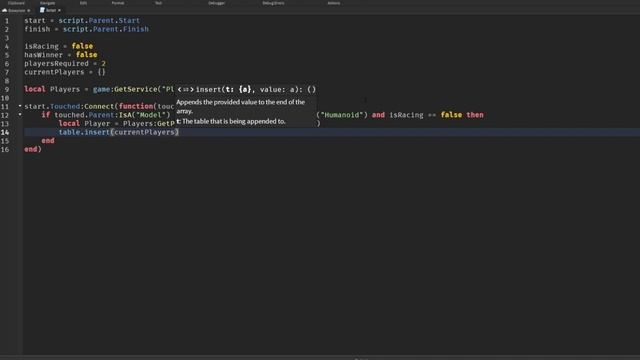
Task: Click the 'end' keyword on line 15
Action: (x=48, y=141)
